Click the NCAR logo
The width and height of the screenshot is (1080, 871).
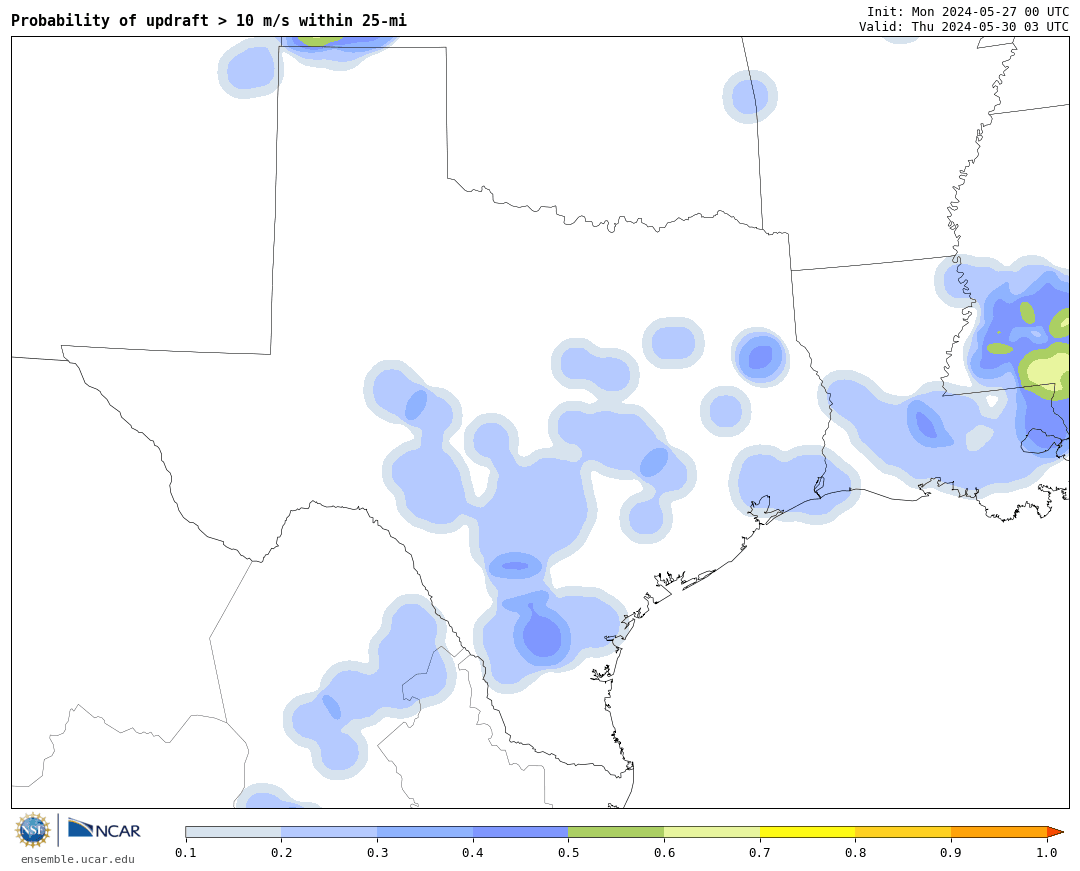[104, 830]
